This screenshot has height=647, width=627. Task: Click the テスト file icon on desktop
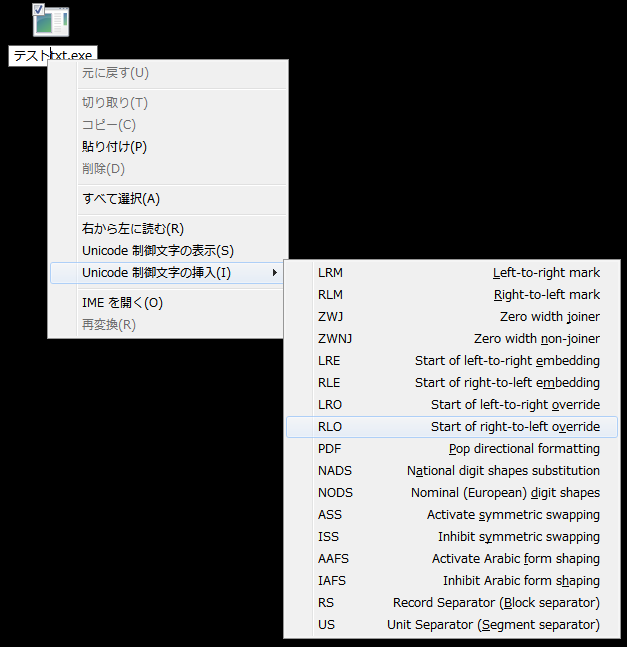pos(52,21)
